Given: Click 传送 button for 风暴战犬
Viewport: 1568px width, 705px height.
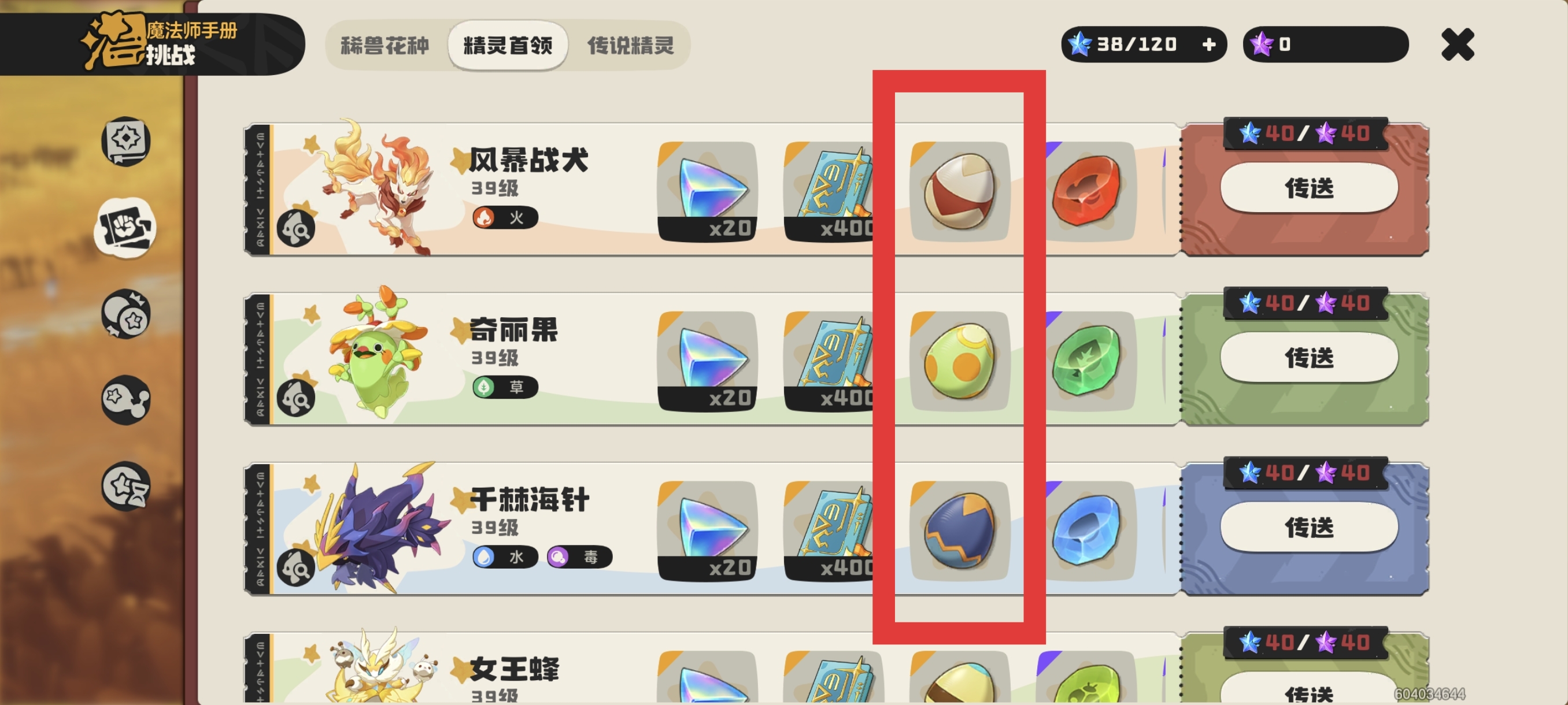Looking at the screenshot, I should pos(1309,188).
